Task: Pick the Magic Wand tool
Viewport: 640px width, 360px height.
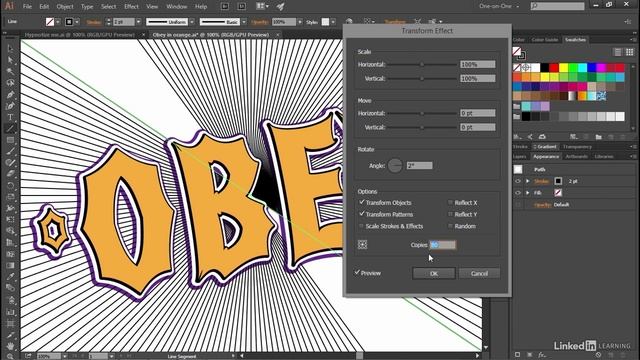Action: (10, 71)
